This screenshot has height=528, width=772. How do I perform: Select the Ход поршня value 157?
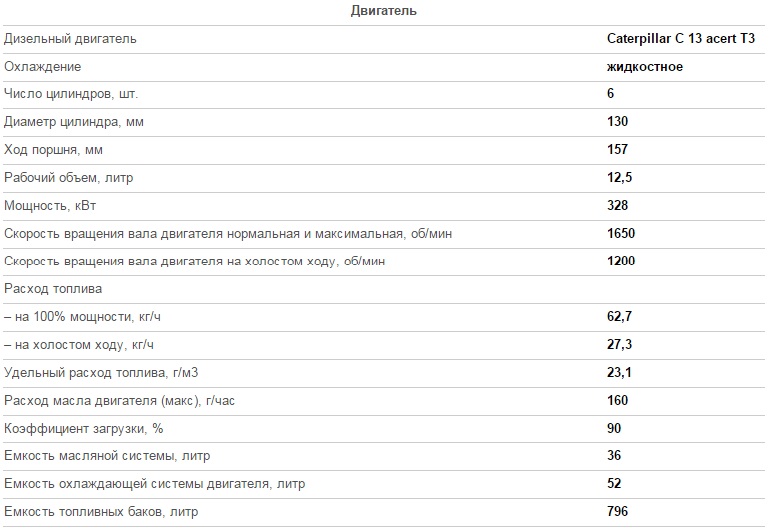point(617,149)
